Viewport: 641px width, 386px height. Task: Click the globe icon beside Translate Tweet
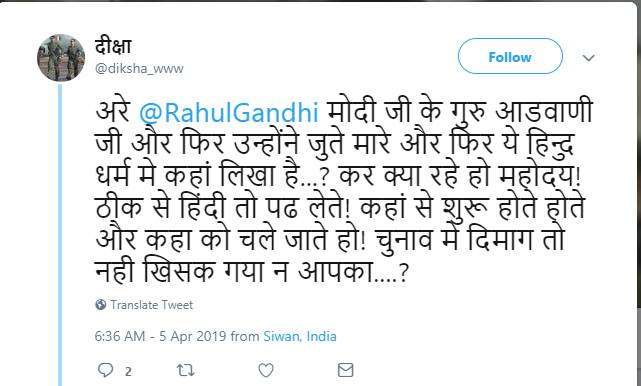101,305
